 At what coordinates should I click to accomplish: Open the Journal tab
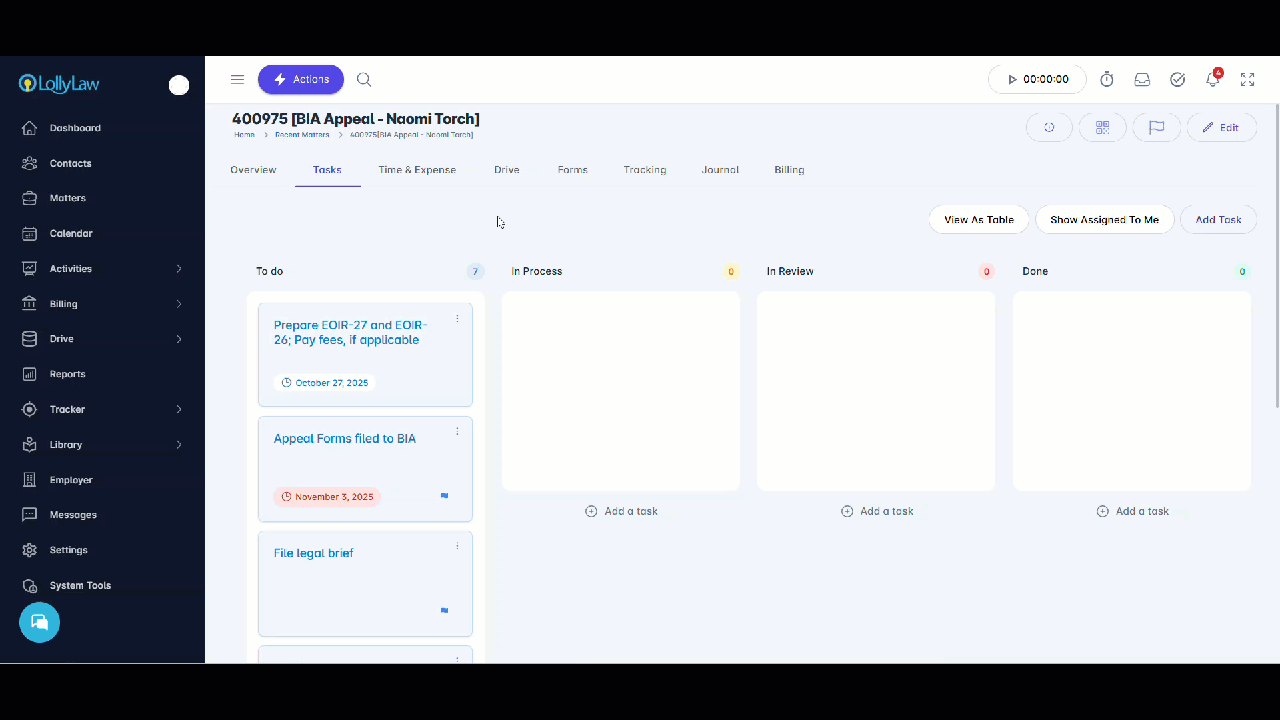(720, 170)
